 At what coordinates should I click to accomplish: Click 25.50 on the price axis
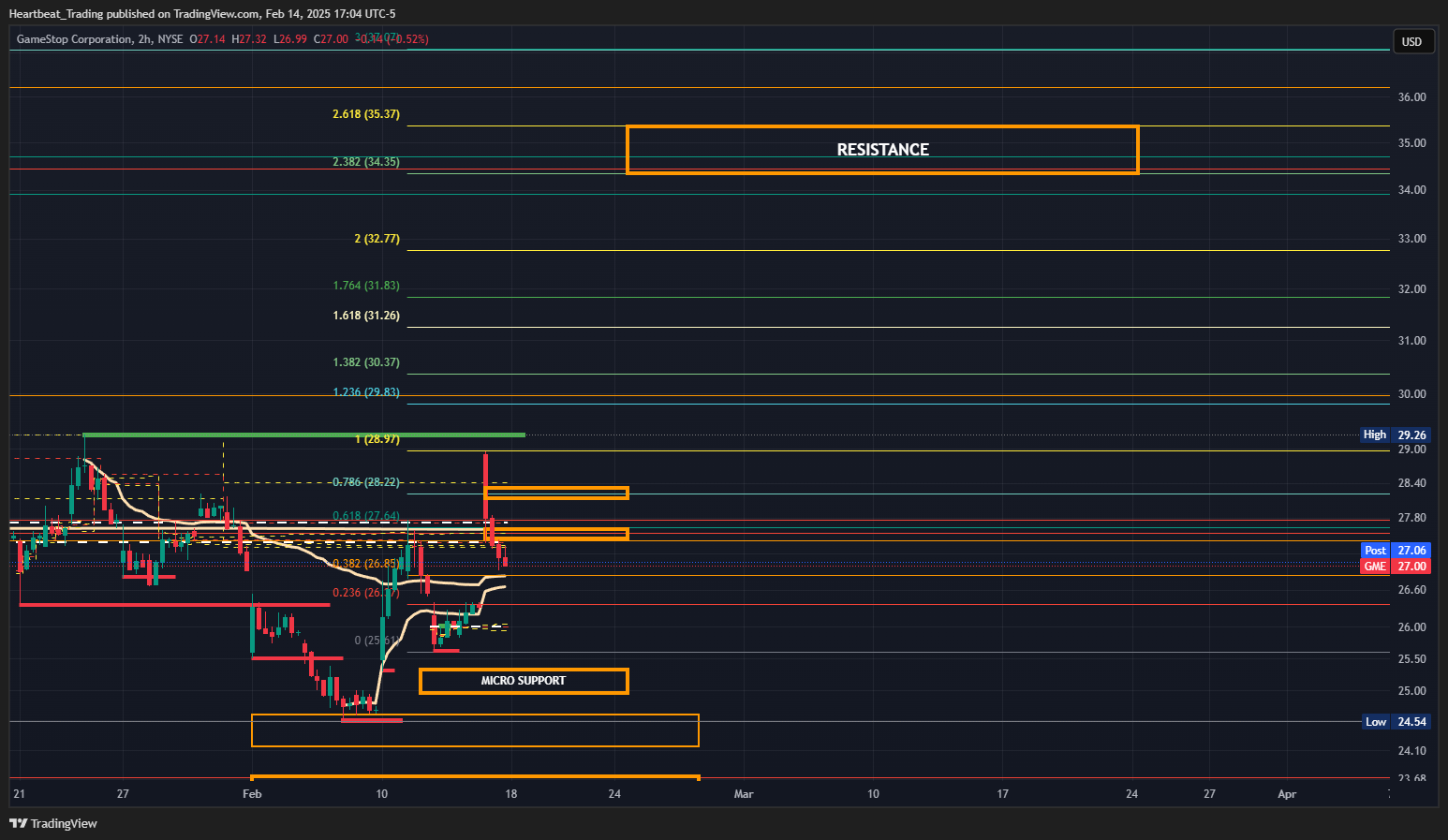pos(1411,659)
